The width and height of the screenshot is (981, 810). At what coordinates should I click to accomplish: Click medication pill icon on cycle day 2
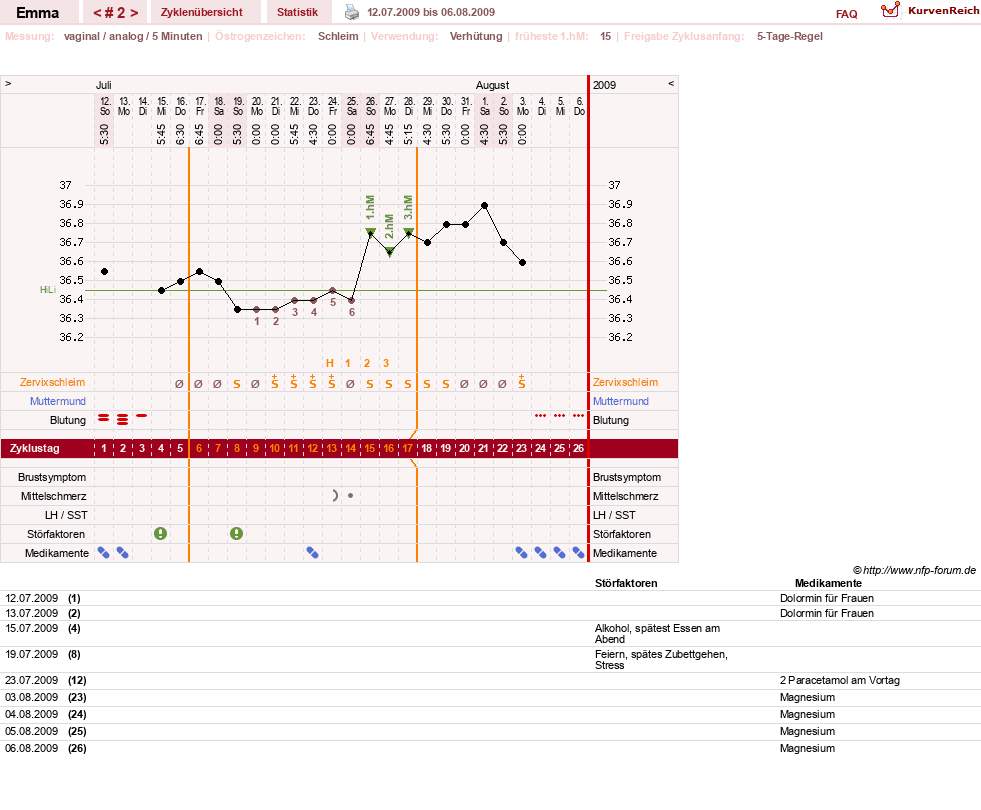(x=123, y=553)
